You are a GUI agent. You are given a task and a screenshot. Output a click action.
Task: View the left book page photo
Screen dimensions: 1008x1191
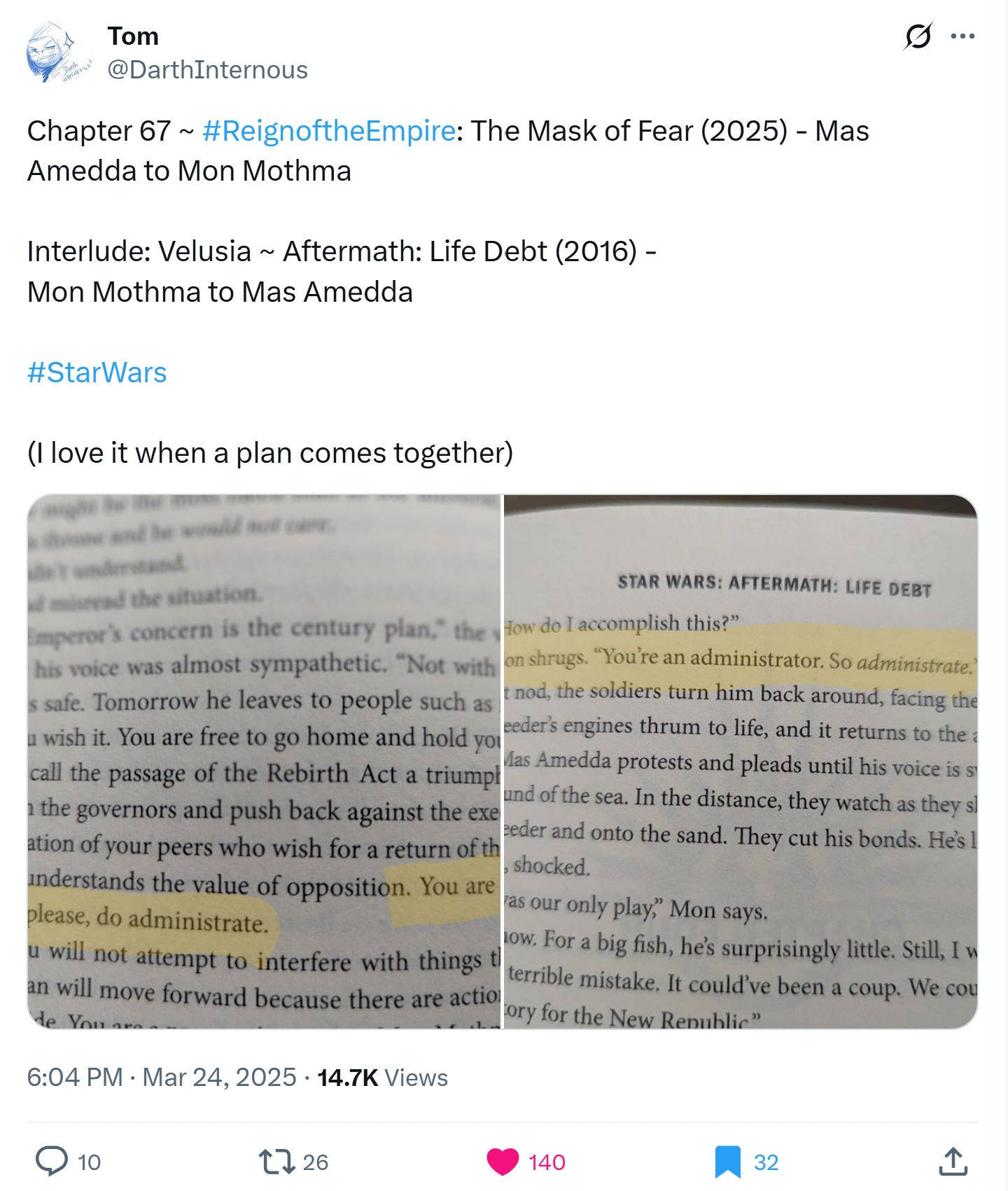[264, 762]
